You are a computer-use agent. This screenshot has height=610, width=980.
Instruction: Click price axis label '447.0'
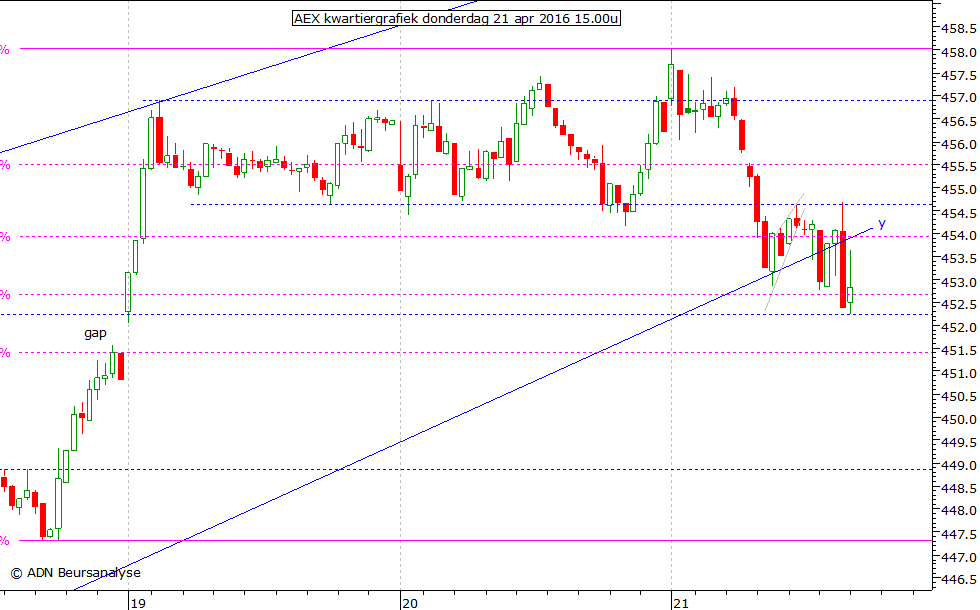[x=959, y=557]
